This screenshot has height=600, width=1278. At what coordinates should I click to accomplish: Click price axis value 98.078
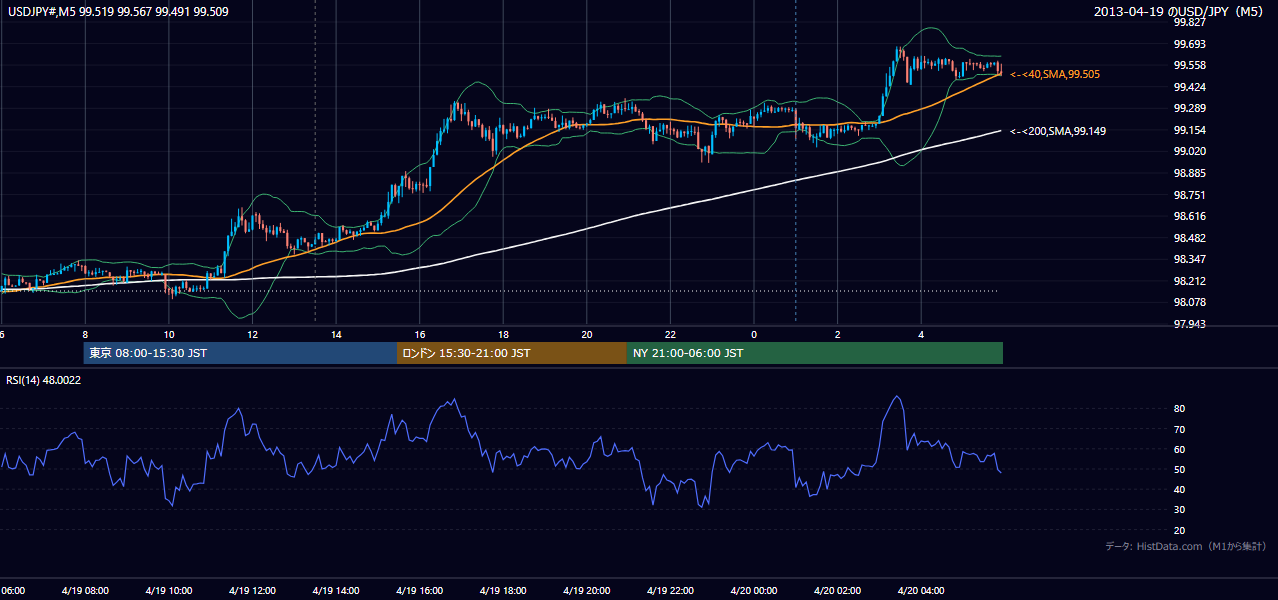(x=1188, y=302)
